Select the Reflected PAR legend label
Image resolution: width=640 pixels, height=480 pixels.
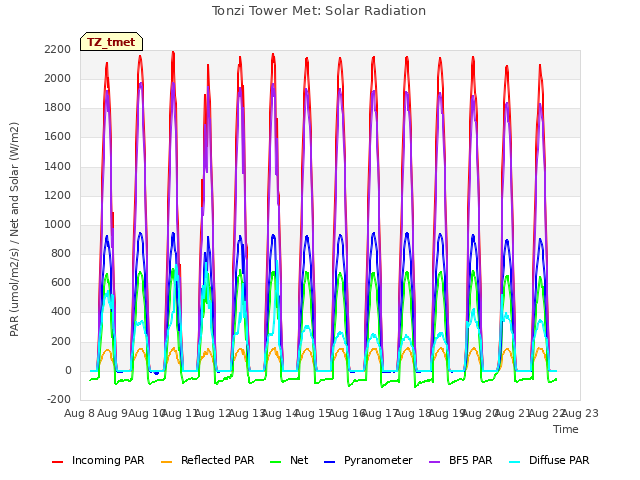tap(218, 460)
